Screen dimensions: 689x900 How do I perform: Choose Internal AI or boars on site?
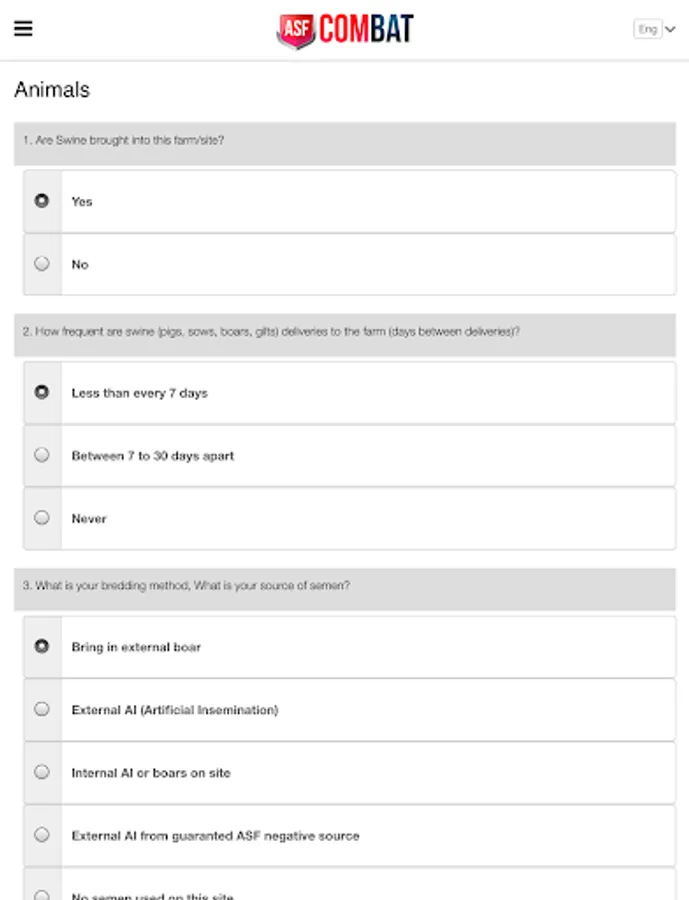pyautogui.click(x=42, y=772)
